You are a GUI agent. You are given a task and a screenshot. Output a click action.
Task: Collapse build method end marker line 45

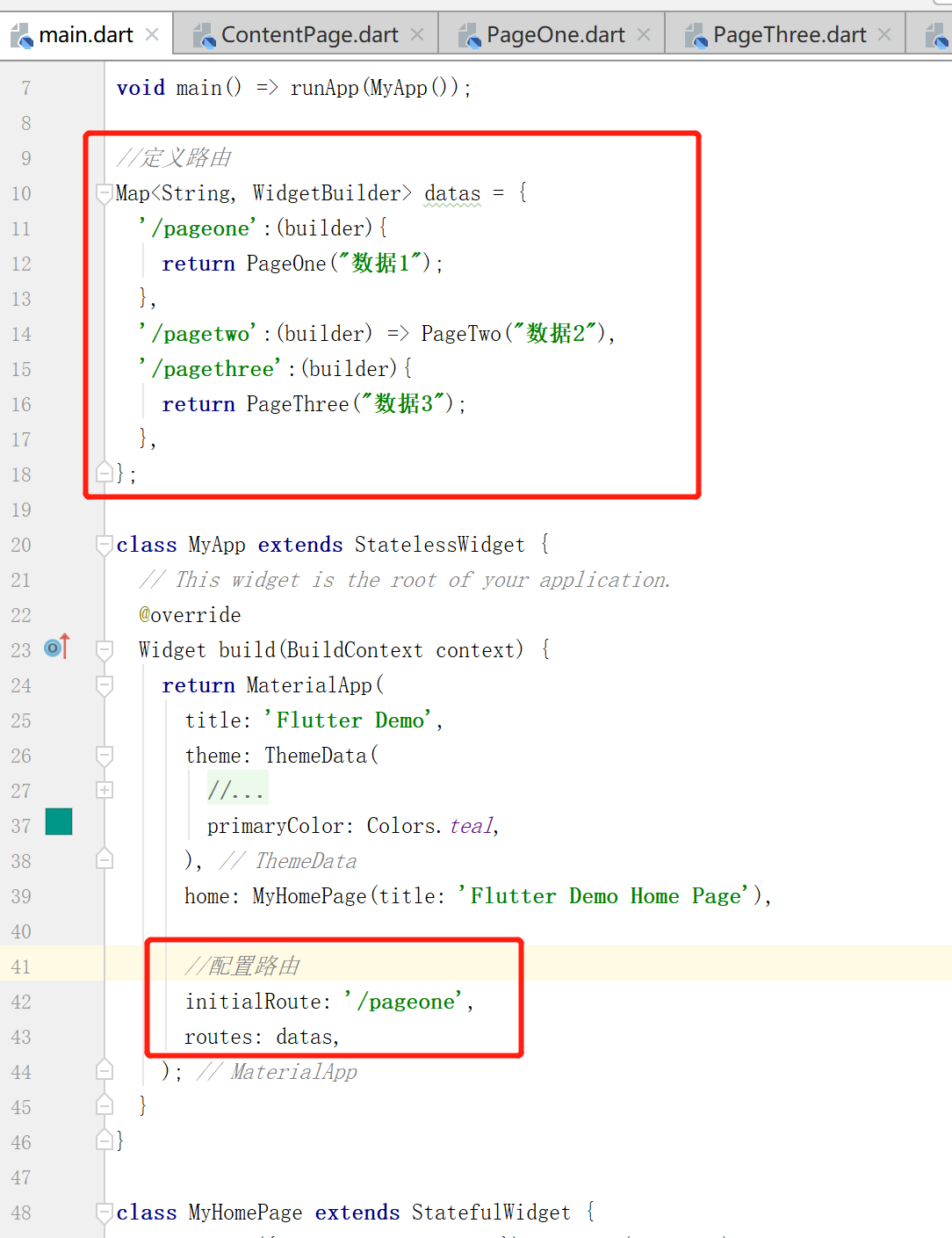tap(105, 1105)
